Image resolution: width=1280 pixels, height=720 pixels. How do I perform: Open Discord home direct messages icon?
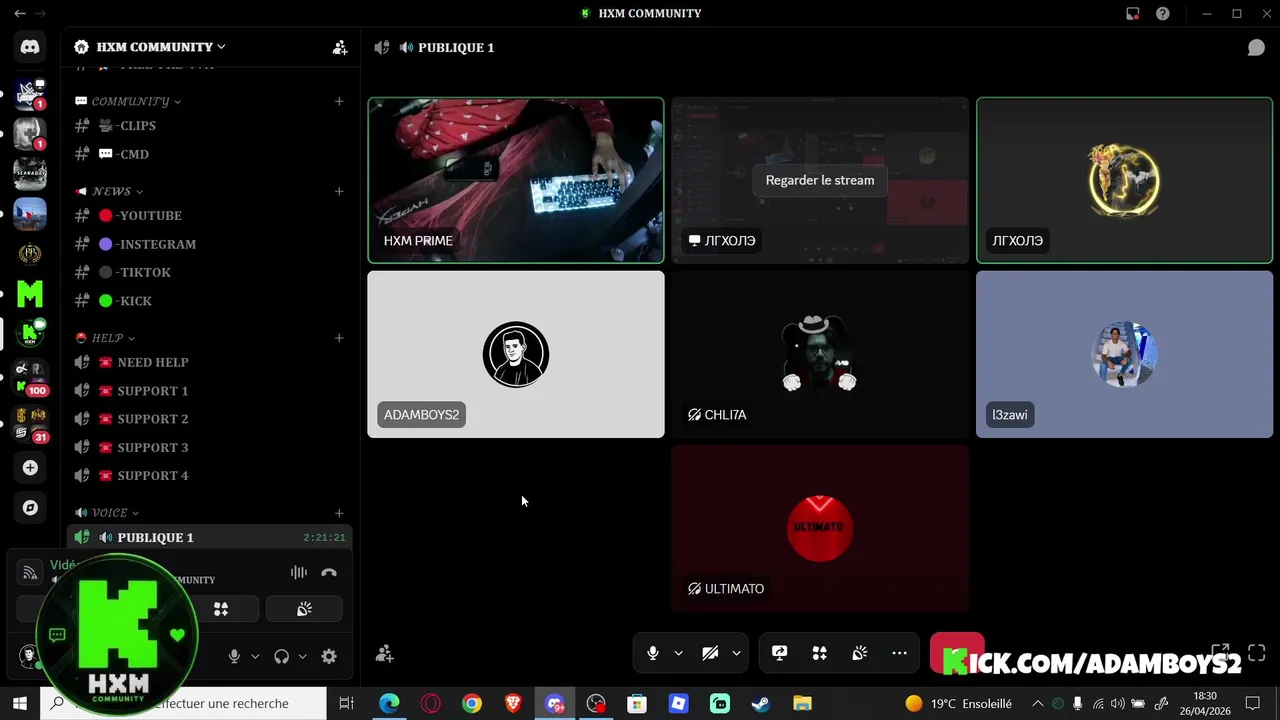point(30,47)
